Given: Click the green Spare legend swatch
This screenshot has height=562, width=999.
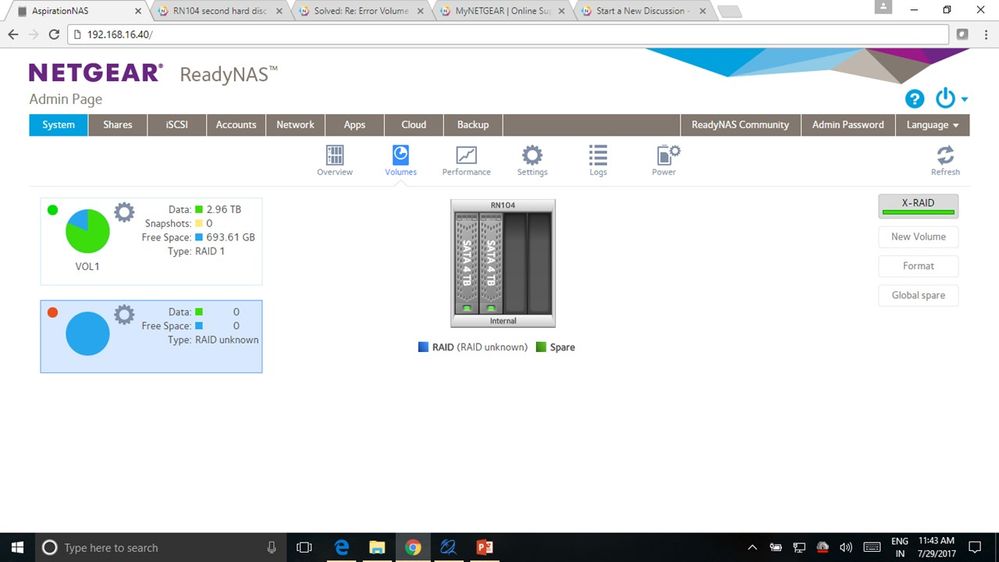Looking at the screenshot, I should 541,347.
